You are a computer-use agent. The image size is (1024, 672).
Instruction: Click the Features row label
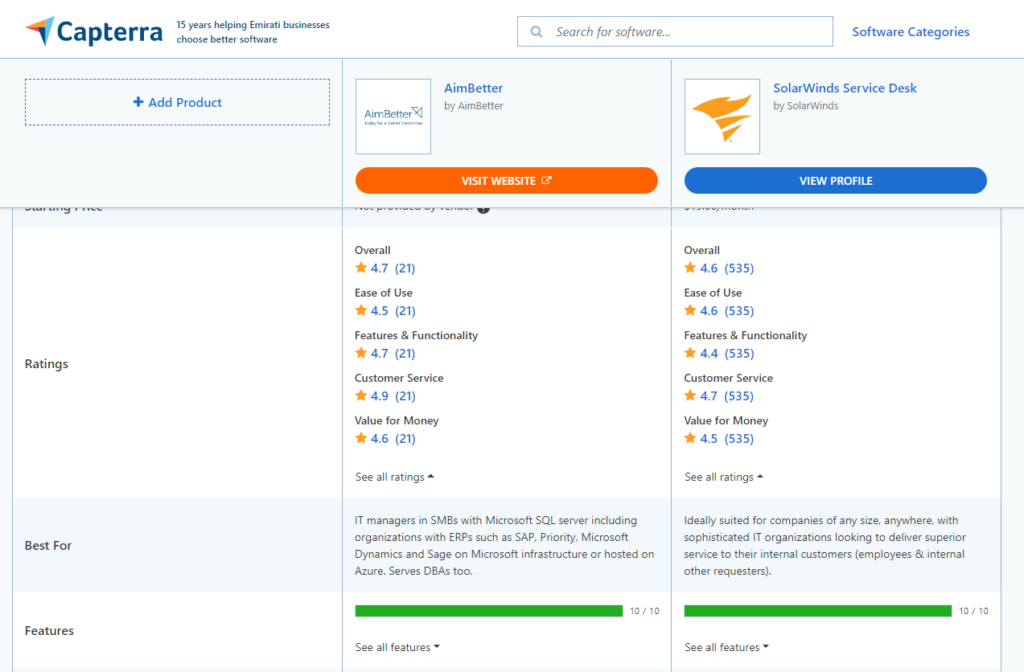[x=49, y=630]
